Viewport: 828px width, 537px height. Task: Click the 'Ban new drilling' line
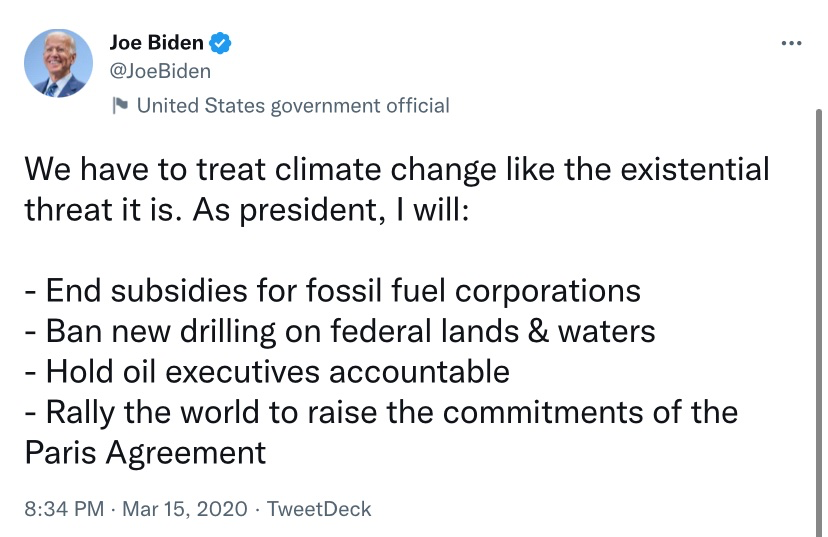(339, 331)
